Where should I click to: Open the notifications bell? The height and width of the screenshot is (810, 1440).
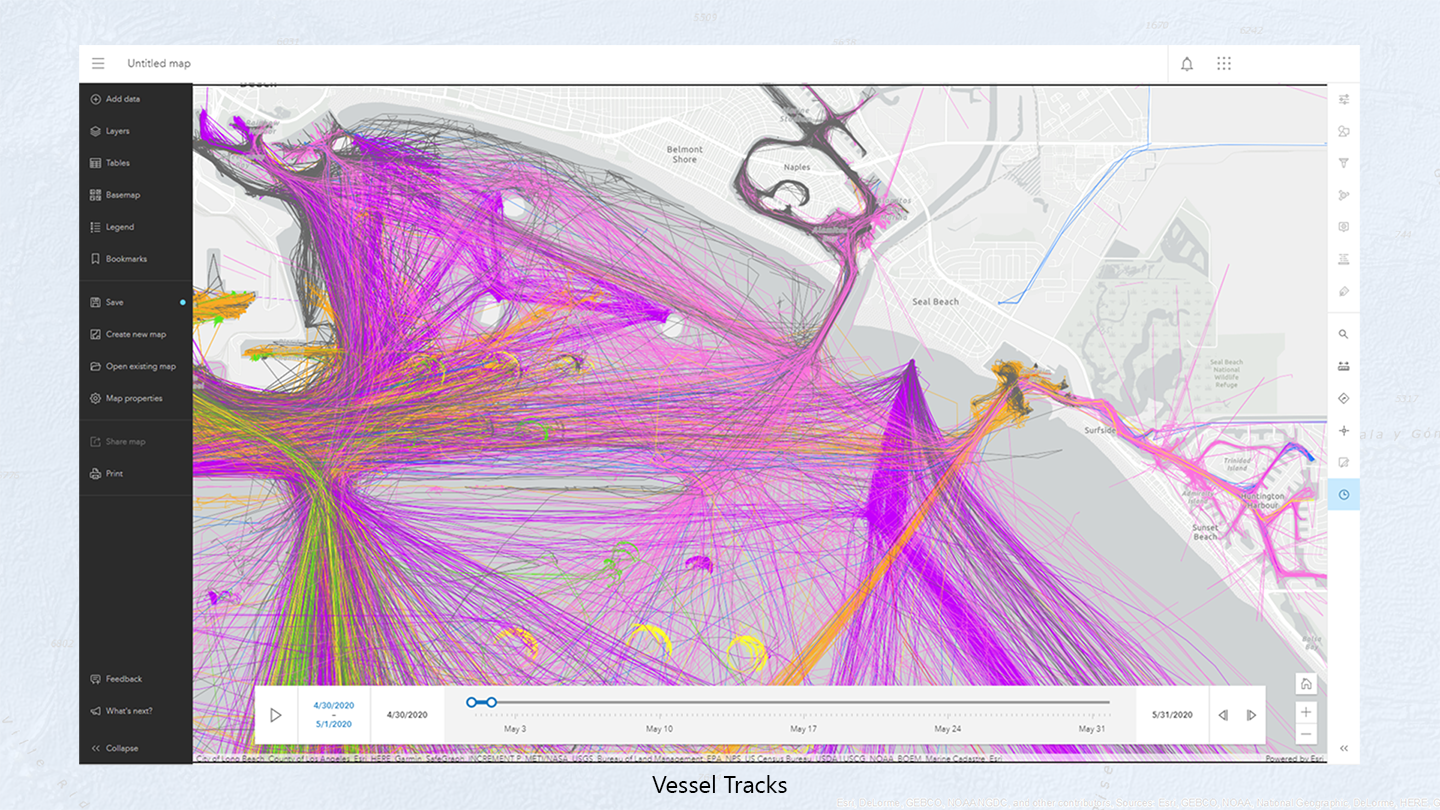click(x=1186, y=63)
